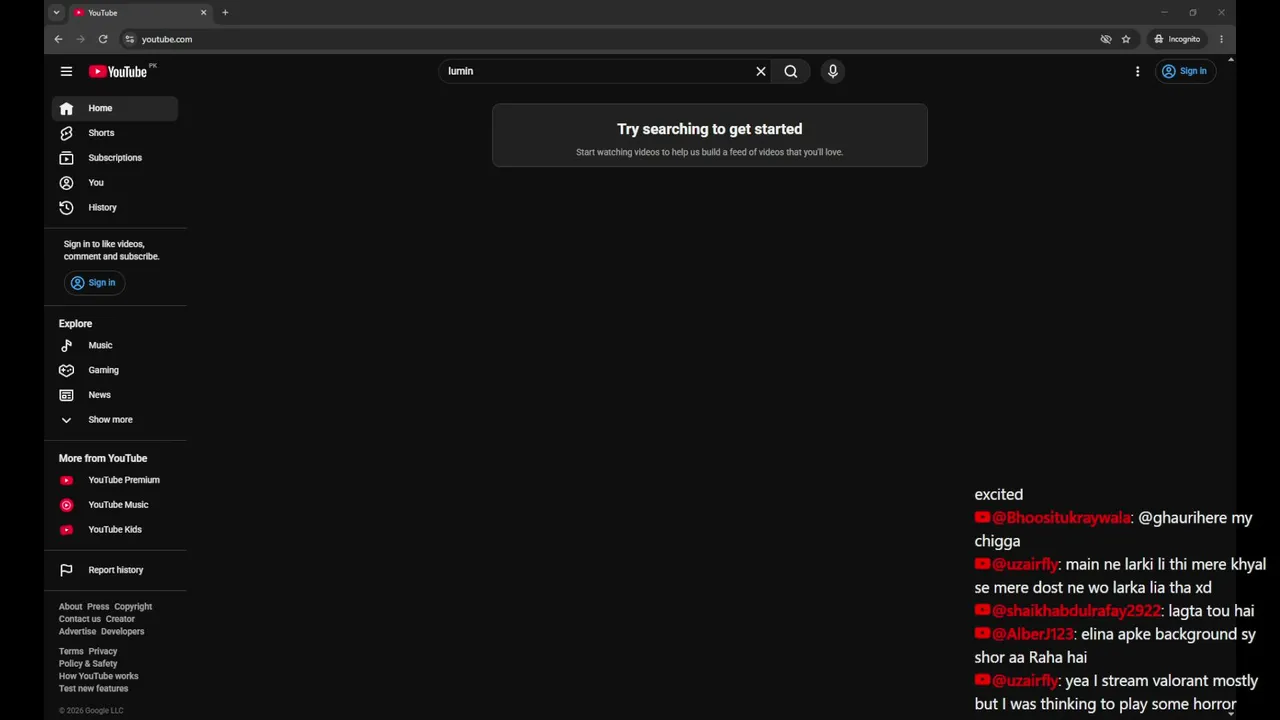
Task: Open watch History
Action: pos(115,208)
